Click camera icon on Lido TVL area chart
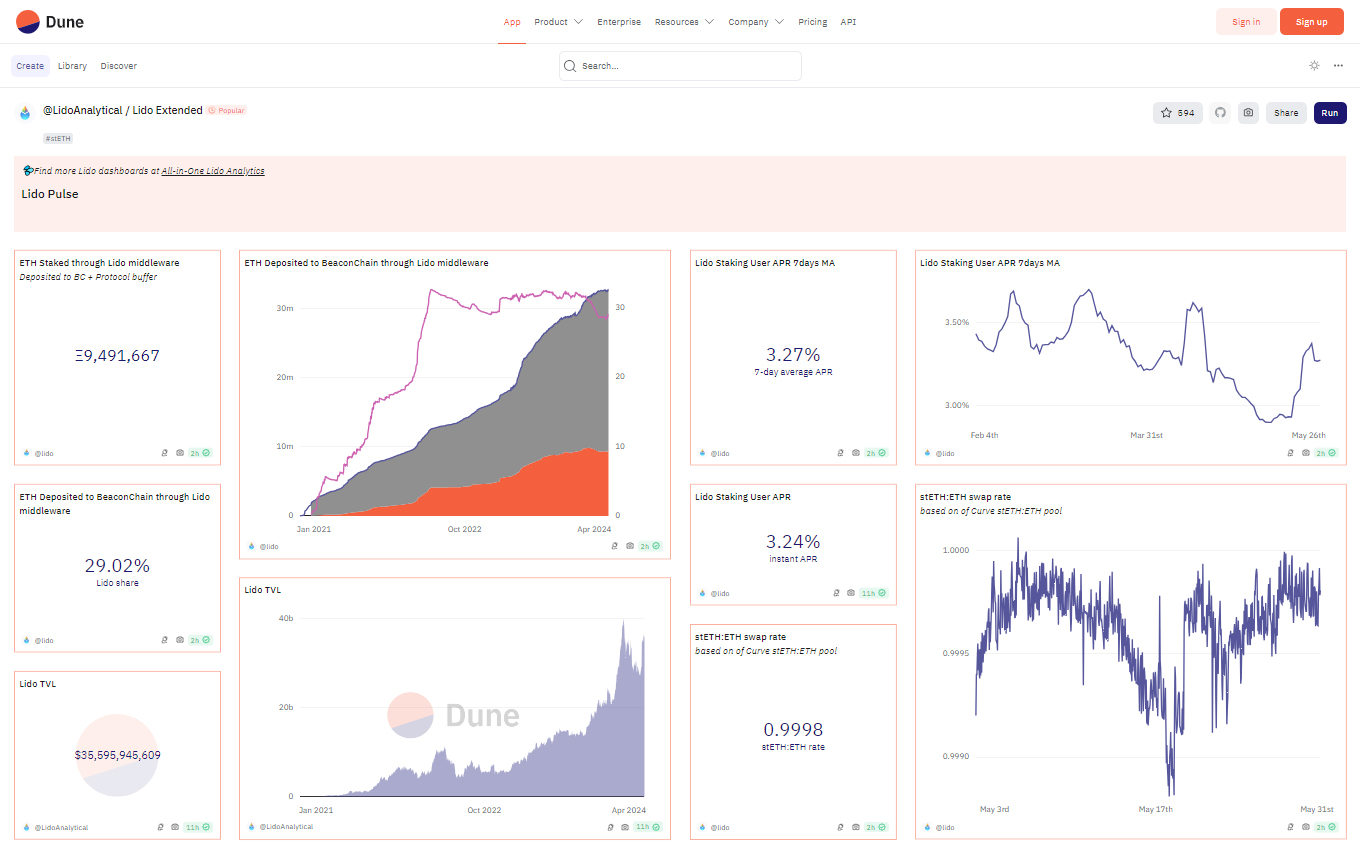 pos(625,827)
